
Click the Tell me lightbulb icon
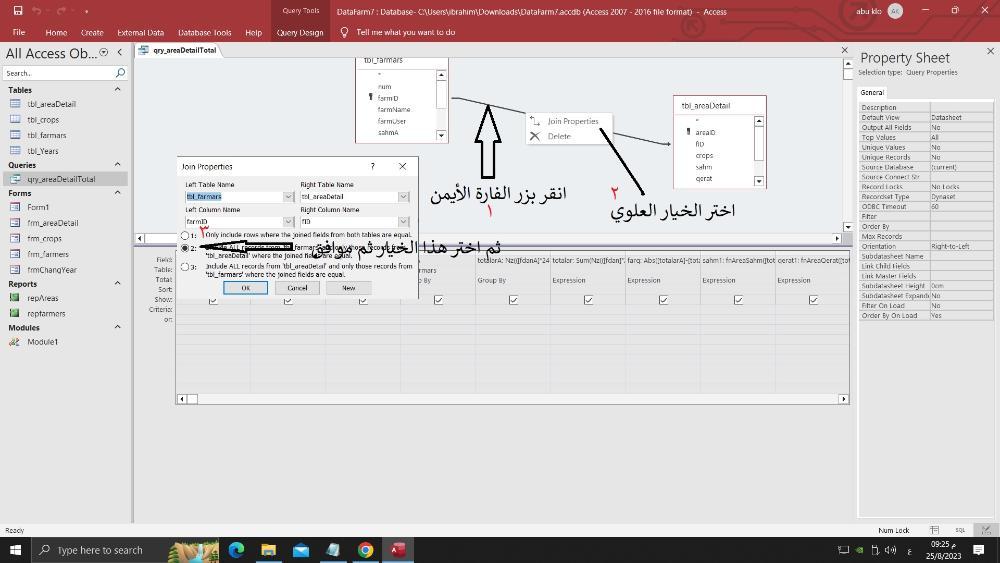344,32
